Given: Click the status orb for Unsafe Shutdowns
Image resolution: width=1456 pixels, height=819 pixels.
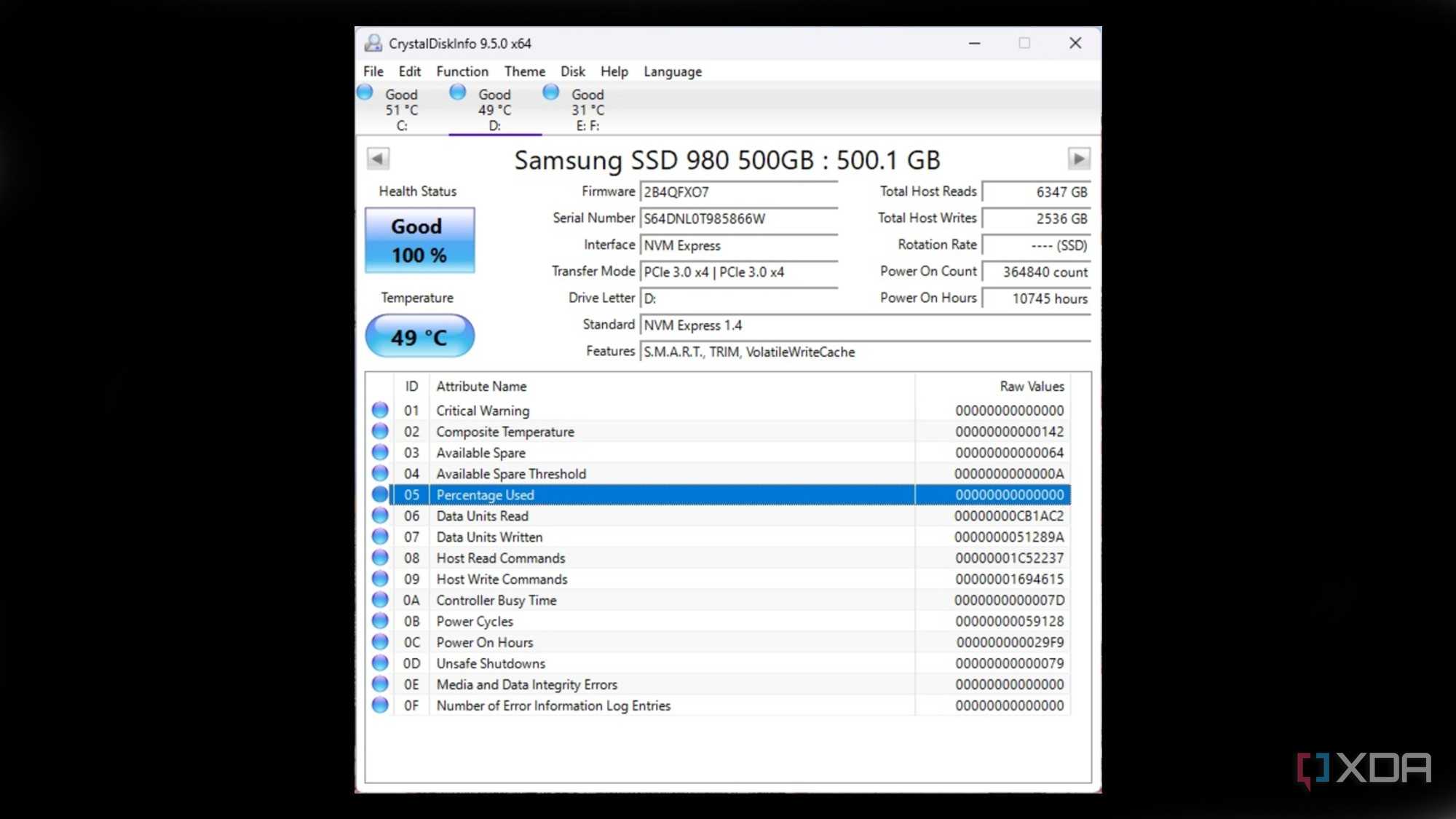Looking at the screenshot, I should coord(380,663).
